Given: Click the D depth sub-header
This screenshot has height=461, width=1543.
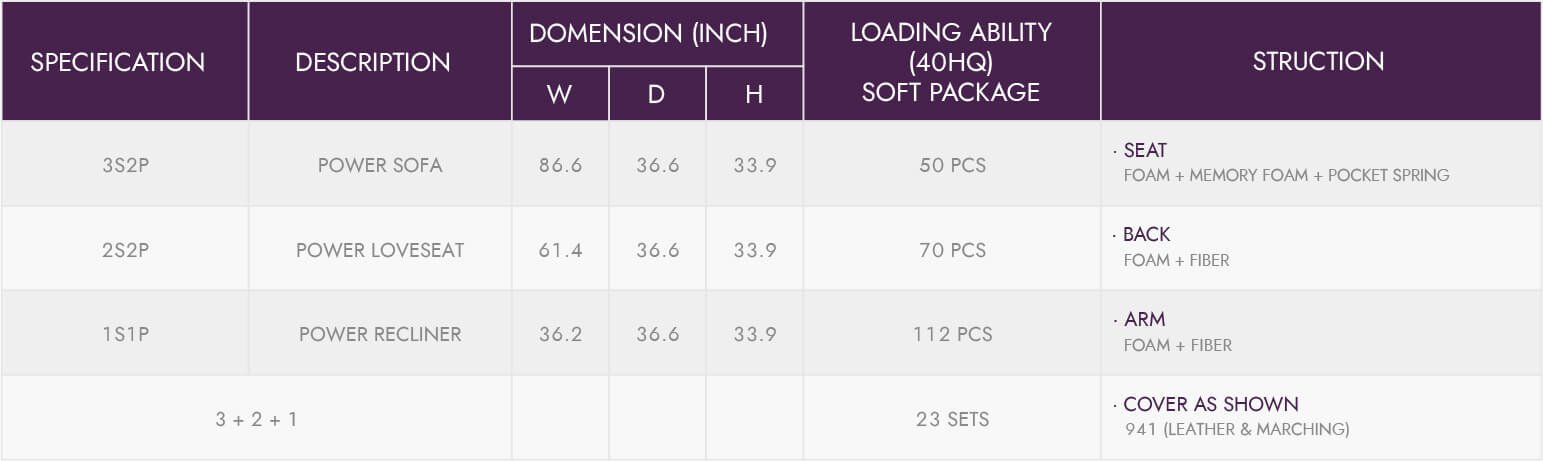Looking at the screenshot, I should (x=657, y=95).
